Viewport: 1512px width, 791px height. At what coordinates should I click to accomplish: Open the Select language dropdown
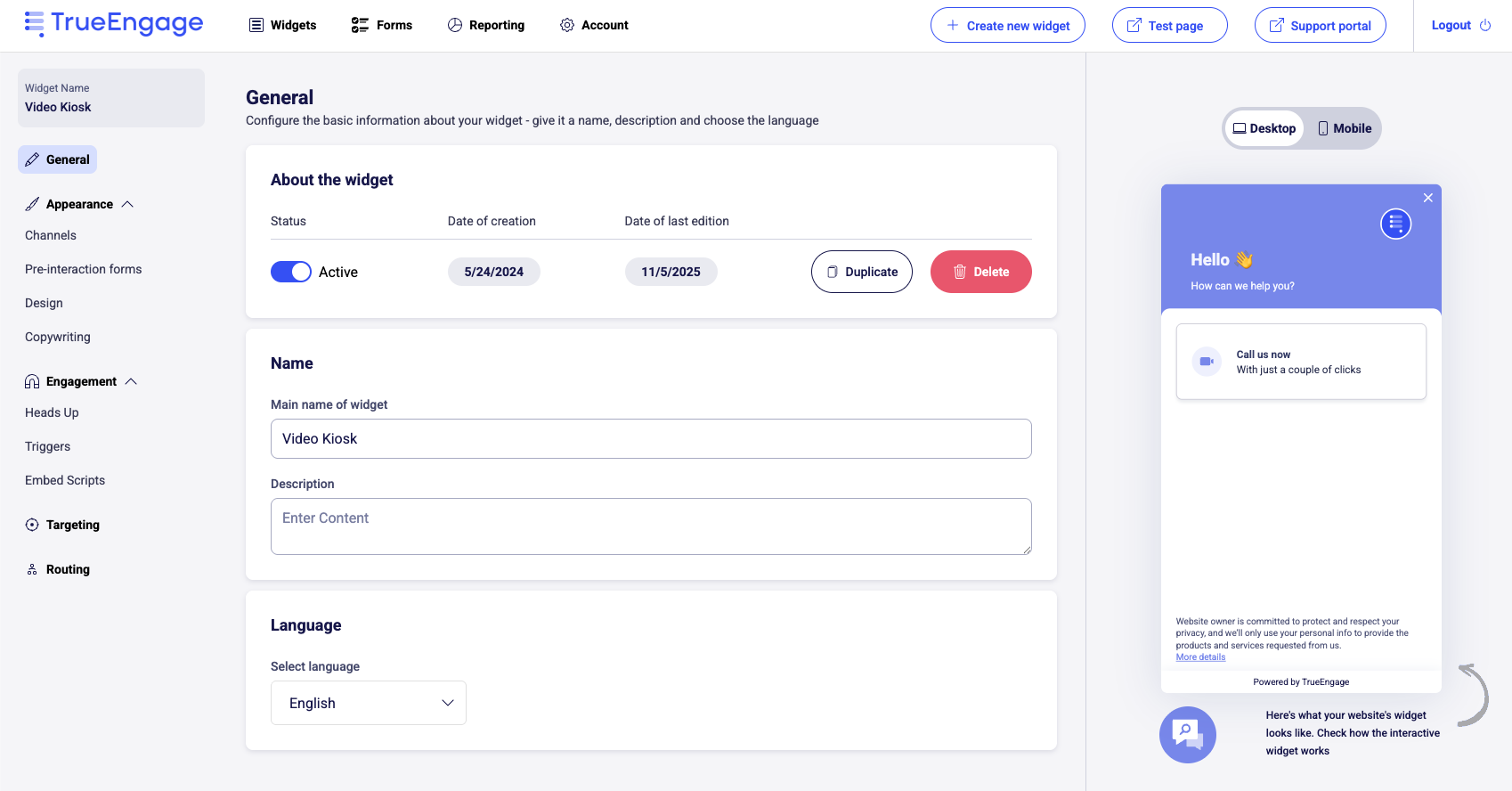click(369, 703)
